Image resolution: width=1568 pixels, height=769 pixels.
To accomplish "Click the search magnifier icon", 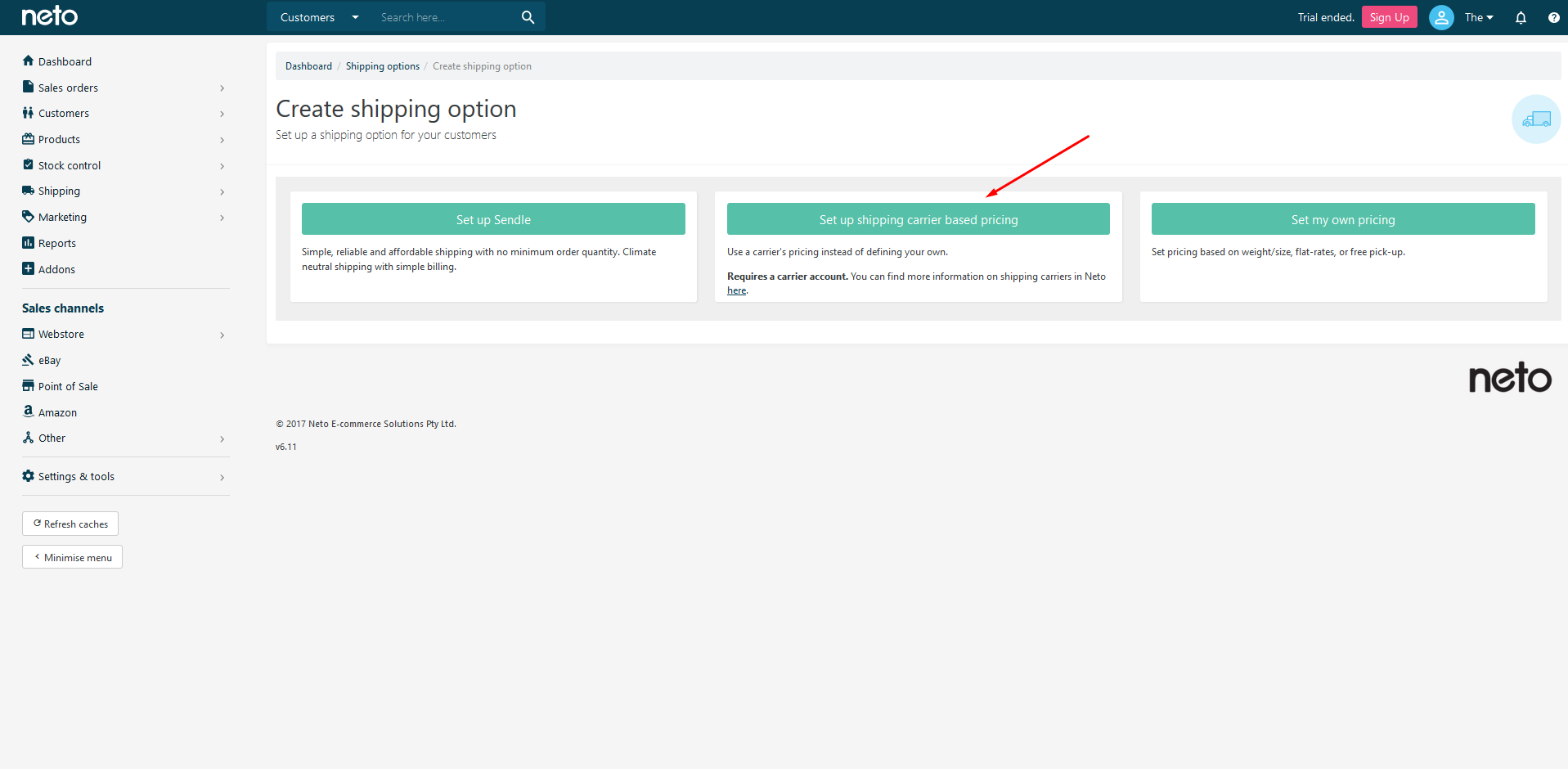I will pyautogui.click(x=528, y=17).
